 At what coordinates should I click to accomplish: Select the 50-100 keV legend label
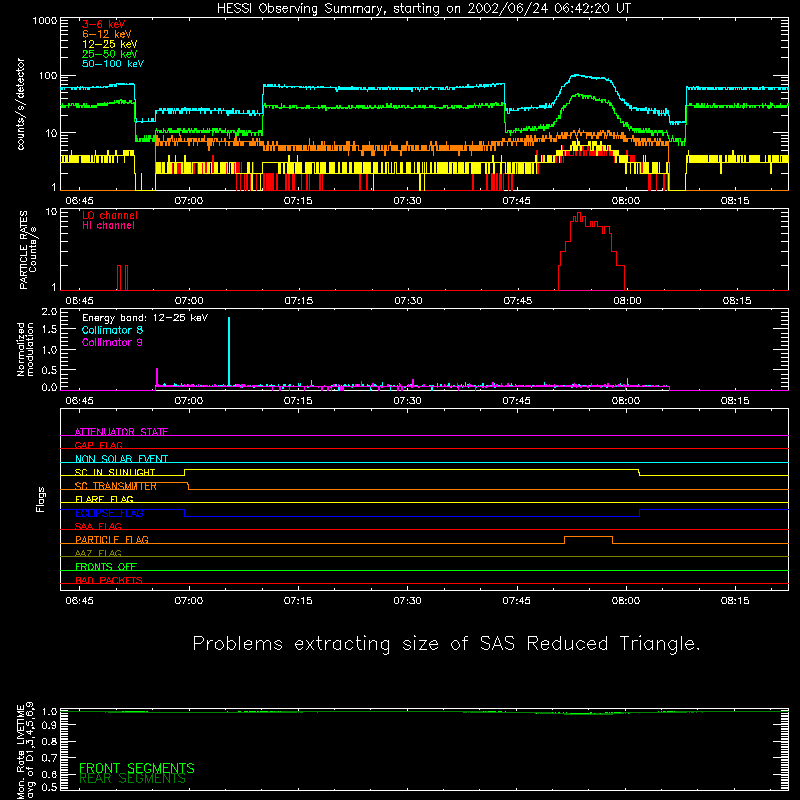pos(113,64)
